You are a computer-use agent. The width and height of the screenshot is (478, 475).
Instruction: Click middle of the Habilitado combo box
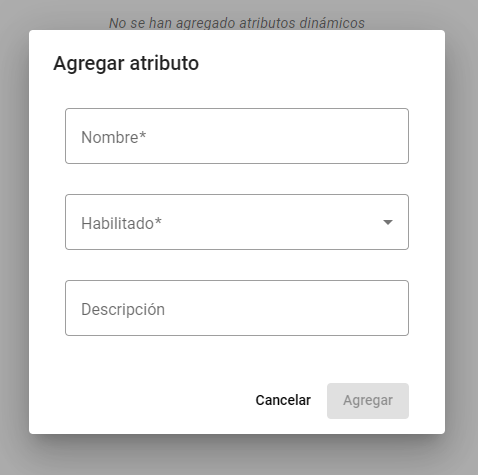pyautogui.click(x=237, y=222)
